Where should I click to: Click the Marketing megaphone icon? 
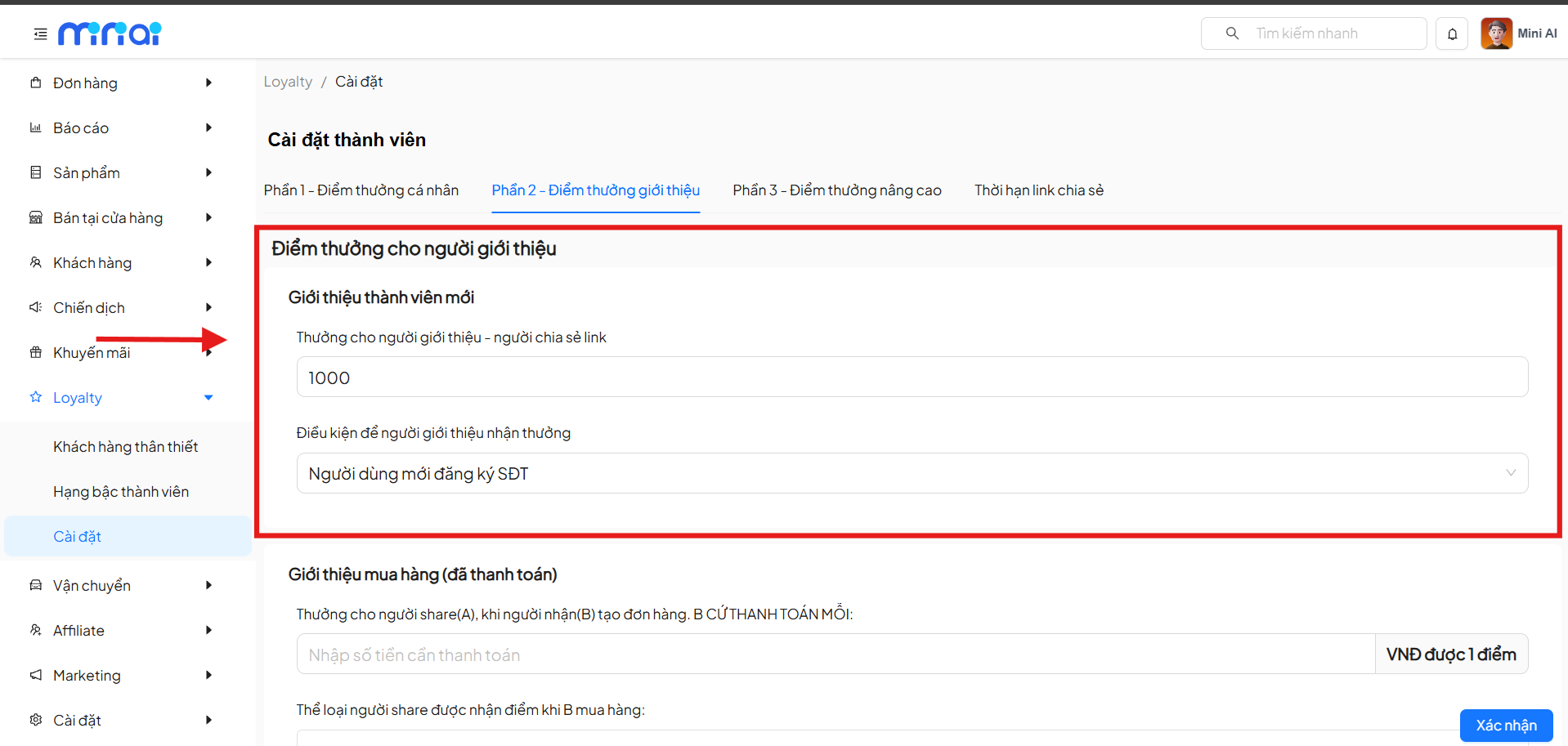click(35, 675)
